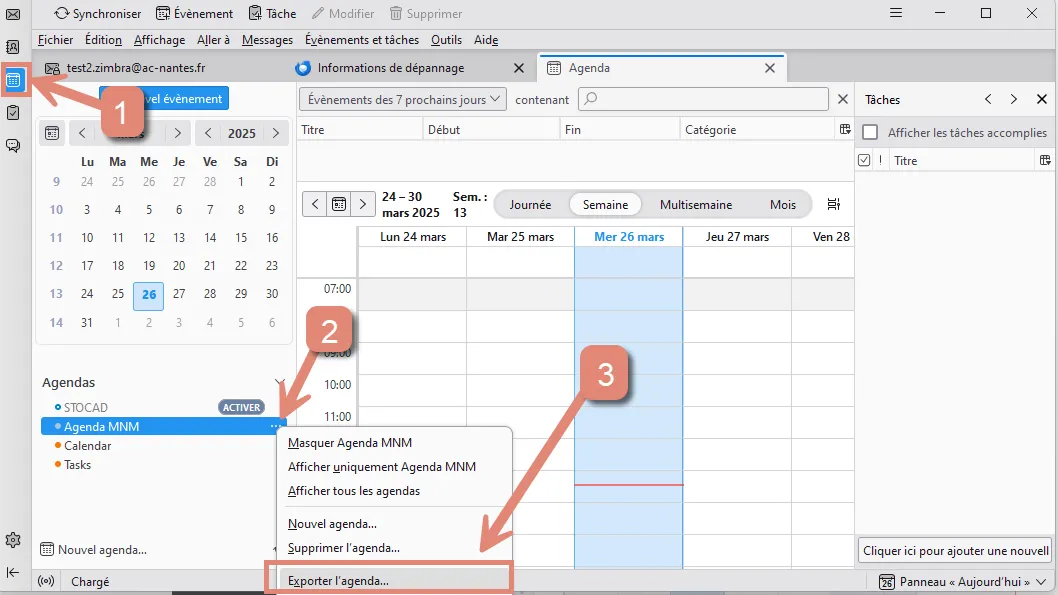This screenshot has height=595, width=1058.
Task: Sort events by Début column
Action: pyautogui.click(x=491, y=130)
